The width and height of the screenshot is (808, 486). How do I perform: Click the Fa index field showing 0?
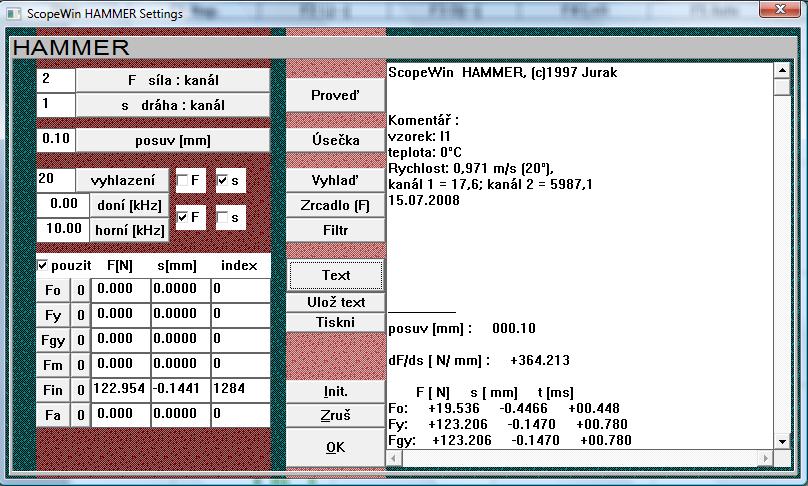tap(241, 415)
